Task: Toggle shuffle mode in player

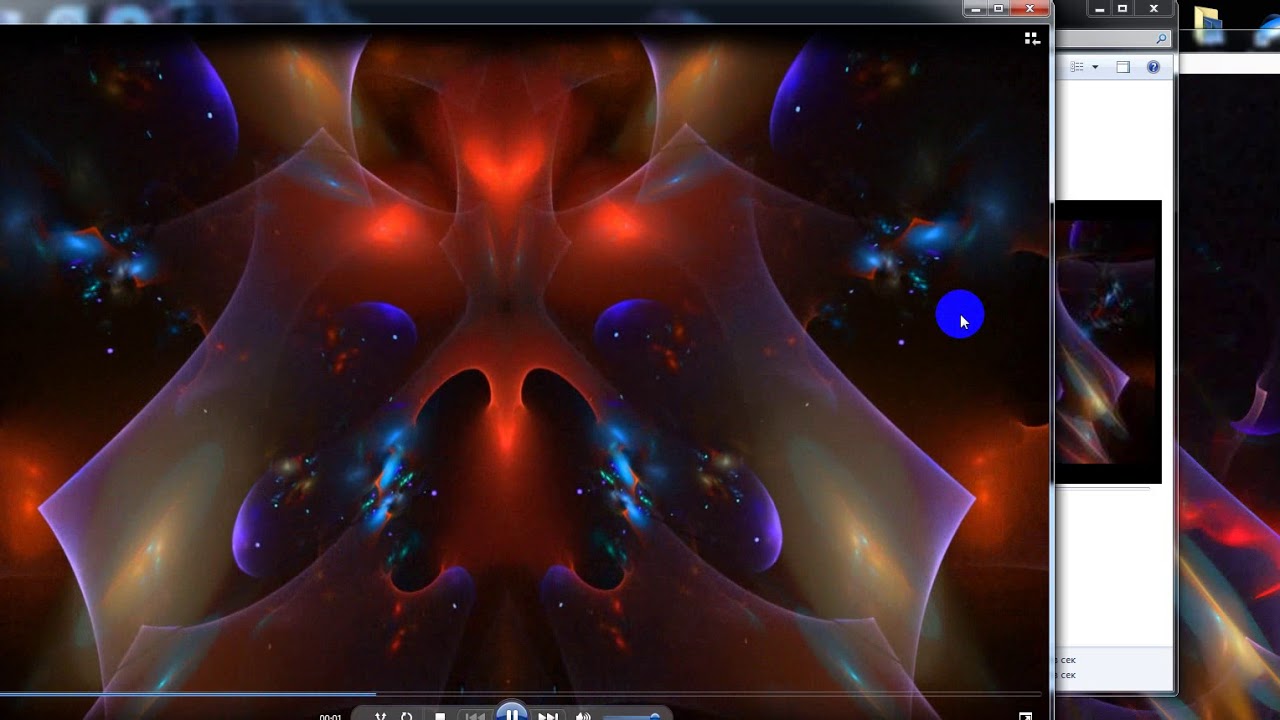Action: pyautogui.click(x=380, y=717)
